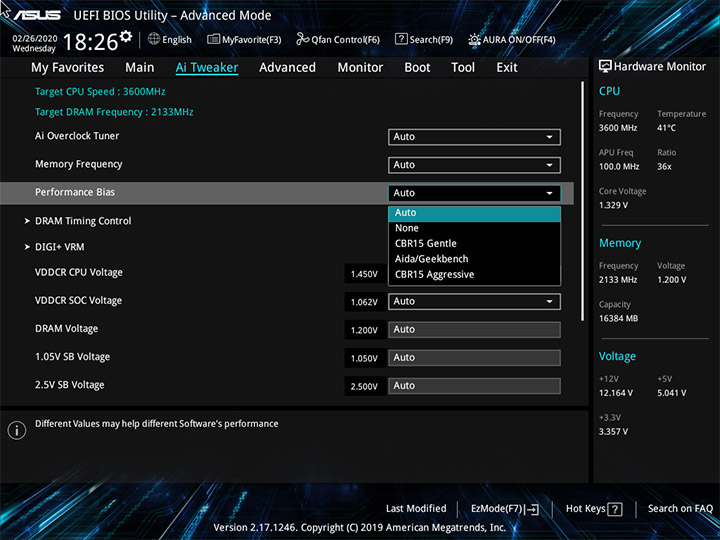Click the 12.164 V reading
Image resolution: width=720 pixels, height=540 pixels.
(x=615, y=393)
